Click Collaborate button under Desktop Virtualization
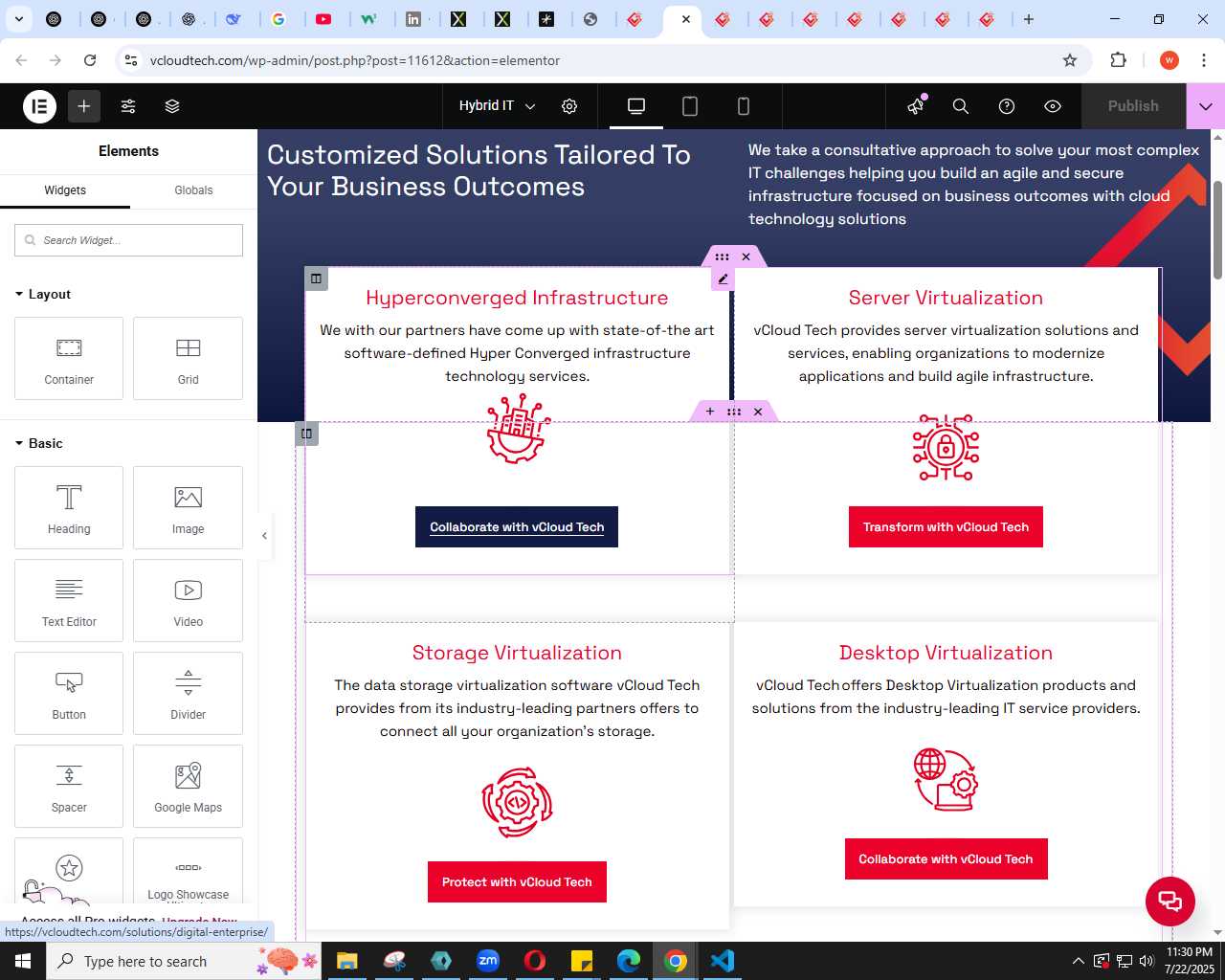This screenshot has width=1225, height=980. coord(946,859)
